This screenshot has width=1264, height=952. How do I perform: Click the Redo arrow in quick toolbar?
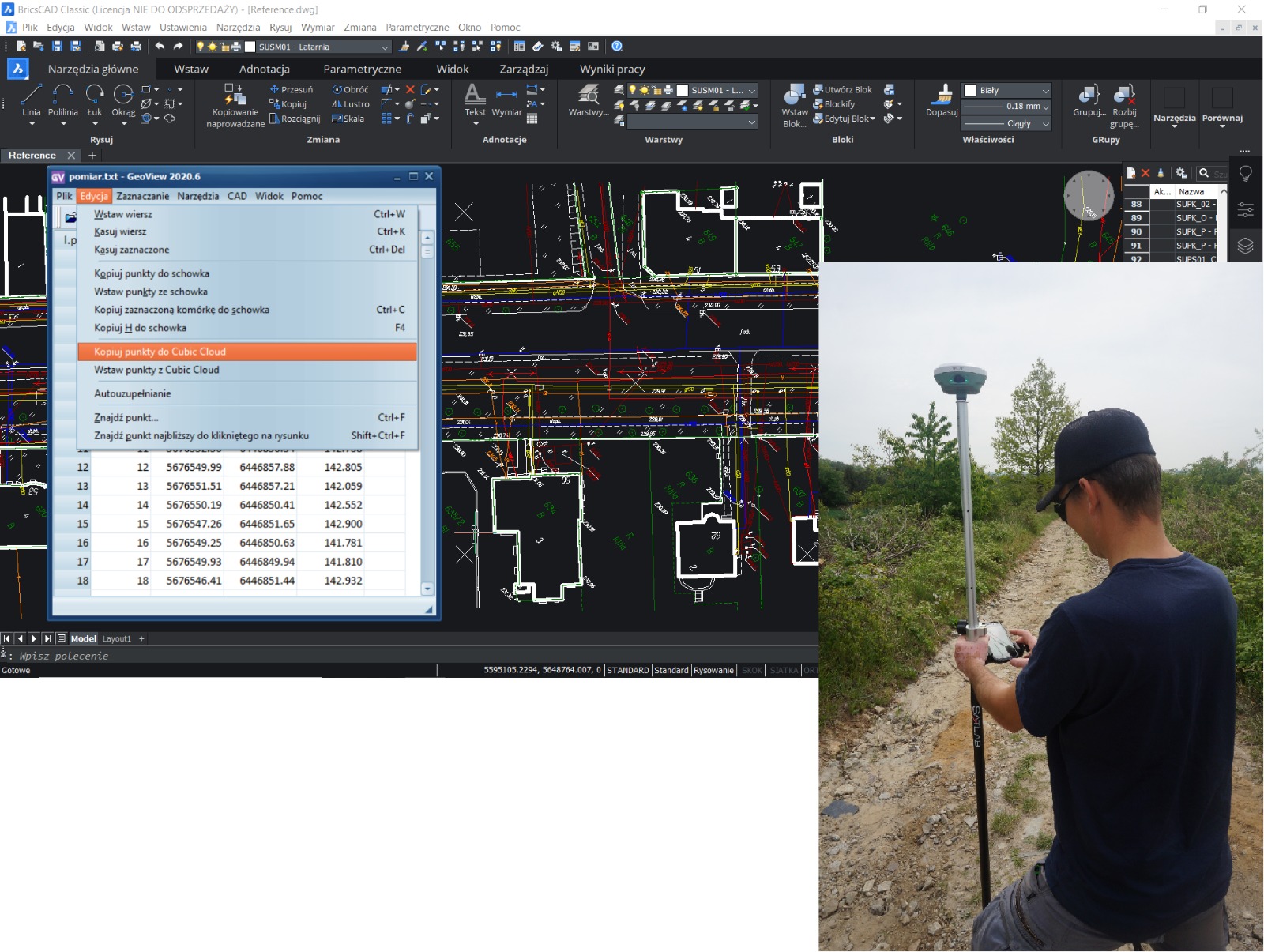click(x=178, y=47)
